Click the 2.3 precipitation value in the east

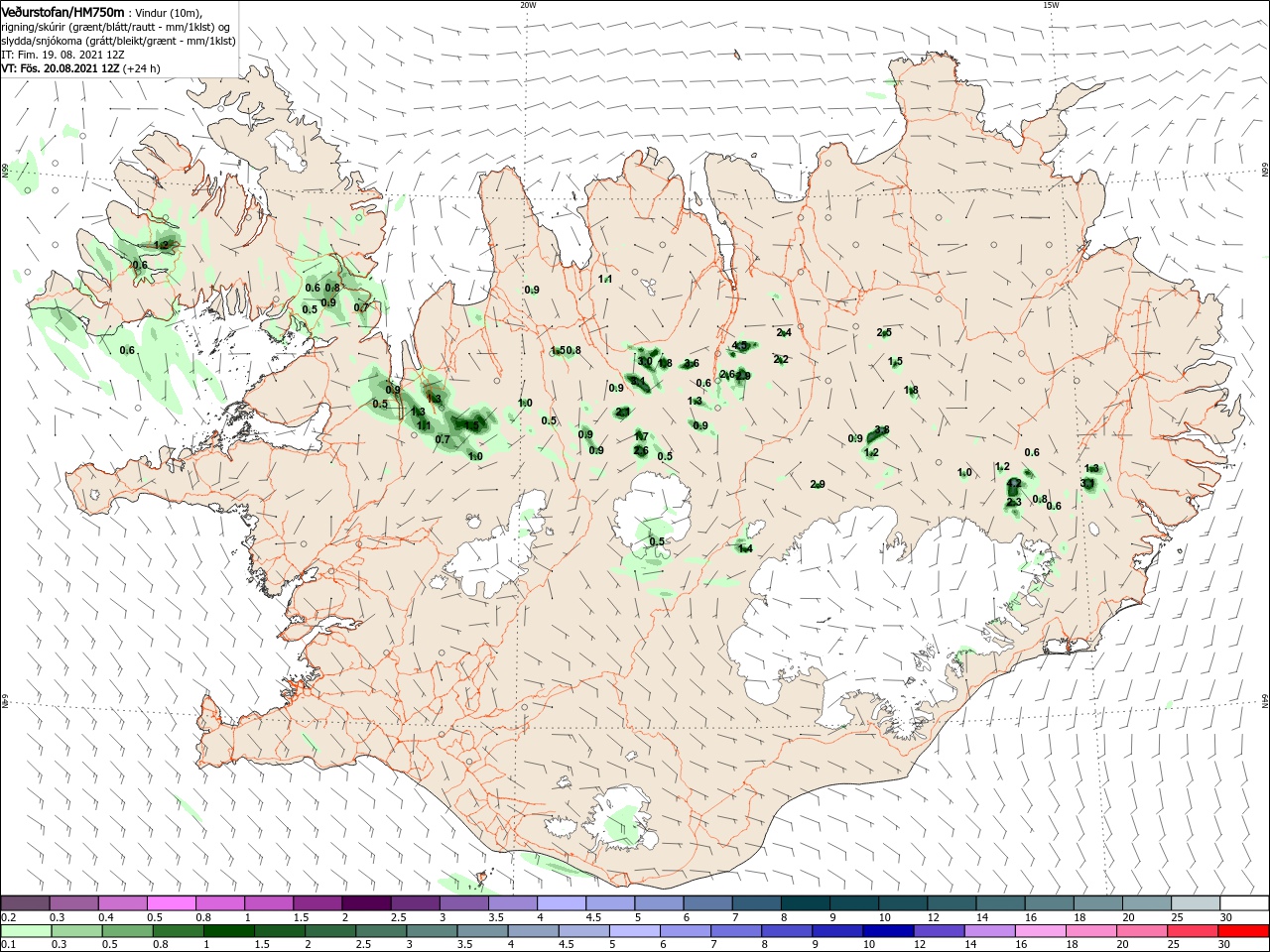[1014, 502]
